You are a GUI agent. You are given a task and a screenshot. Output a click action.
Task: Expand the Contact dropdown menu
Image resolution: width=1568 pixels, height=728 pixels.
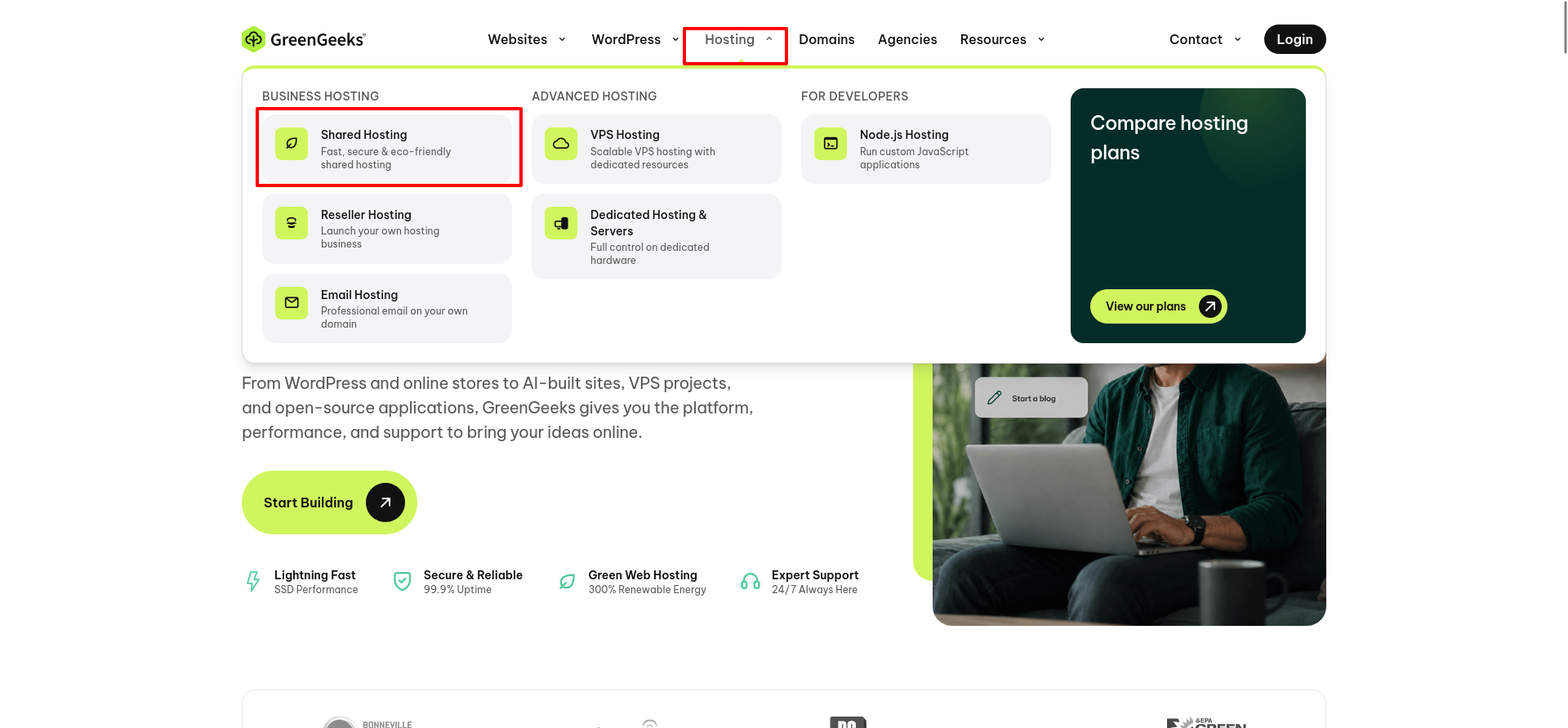pos(1205,39)
